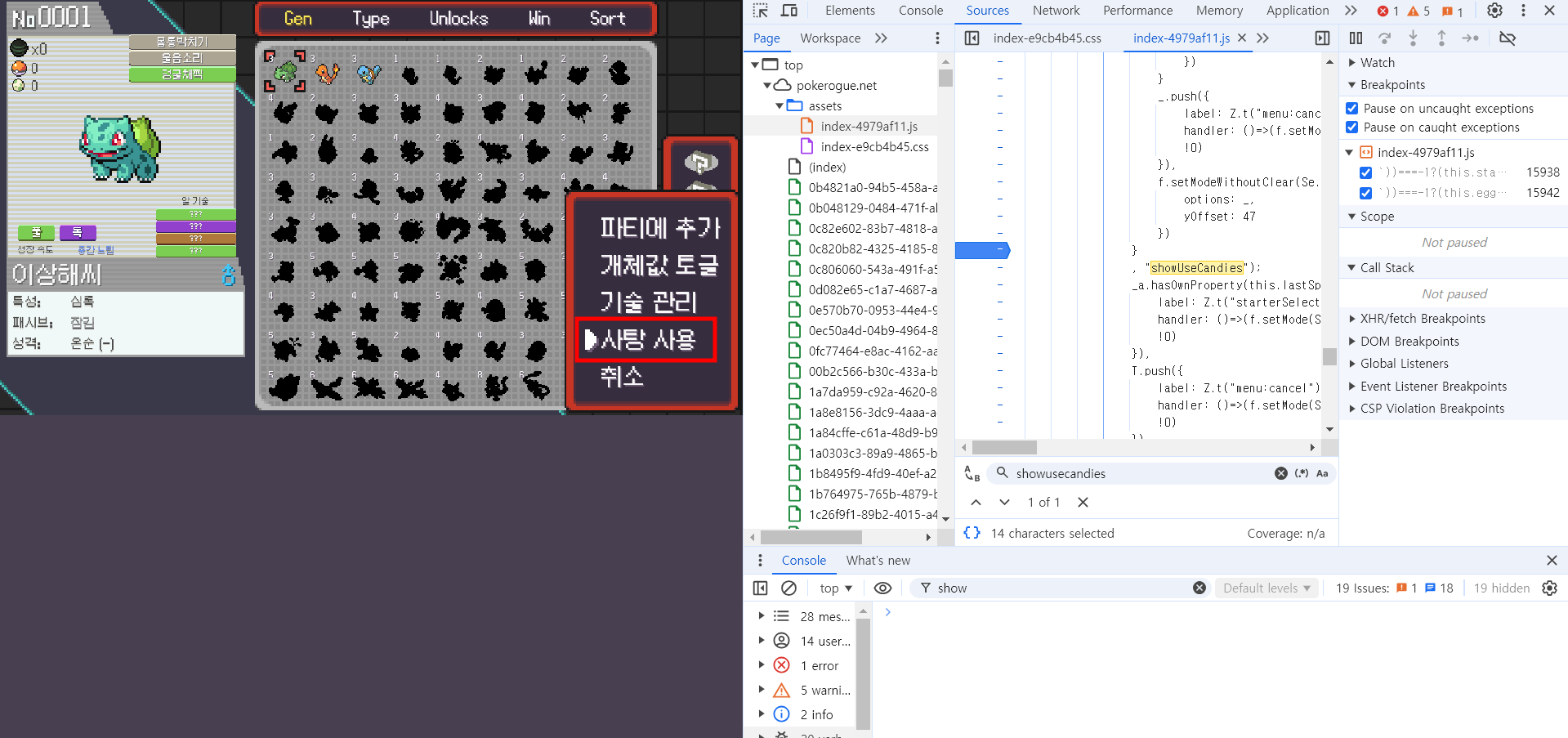1568x738 pixels.
Task: Uncheck the breakpoint at line 15942
Action: pyautogui.click(x=1365, y=193)
